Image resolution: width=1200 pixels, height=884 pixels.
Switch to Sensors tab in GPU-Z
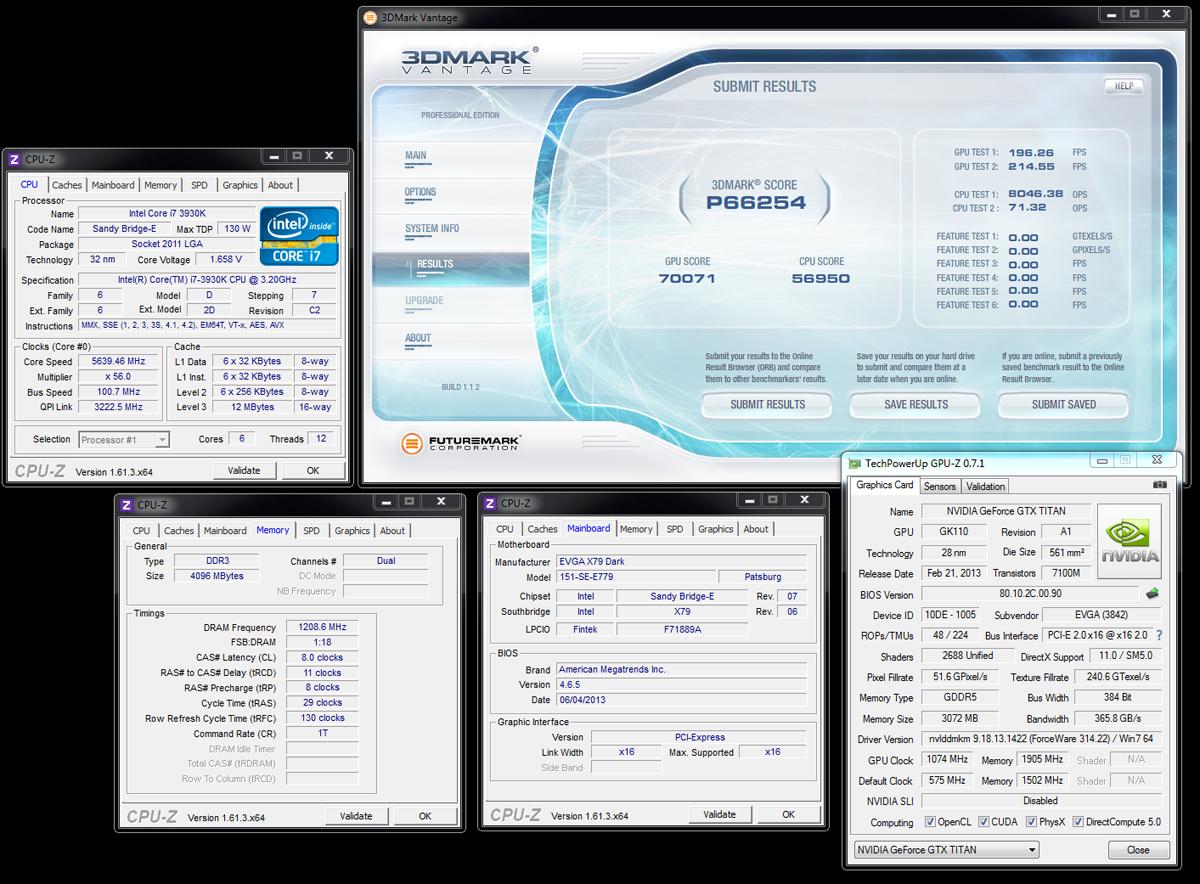coord(939,486)
